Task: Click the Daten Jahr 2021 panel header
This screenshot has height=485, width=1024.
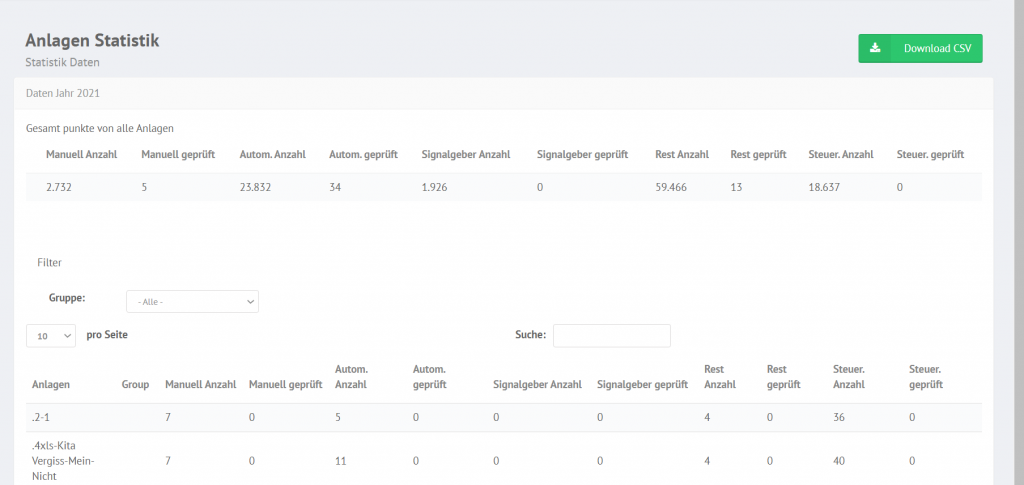Action: pos(504,93)
